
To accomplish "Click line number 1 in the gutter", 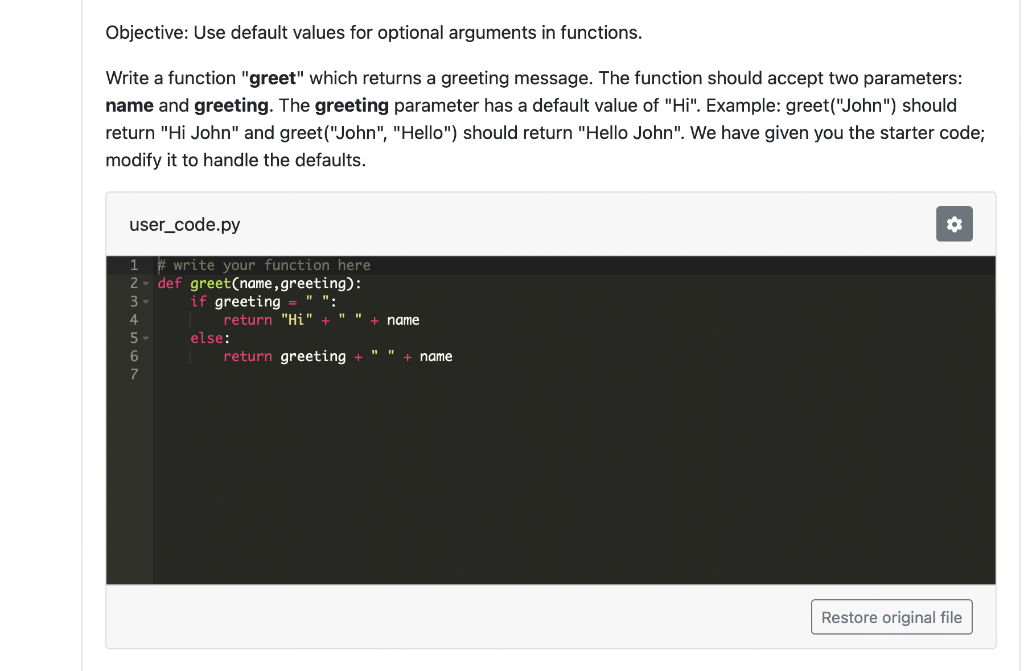I will tap(133, 265).
